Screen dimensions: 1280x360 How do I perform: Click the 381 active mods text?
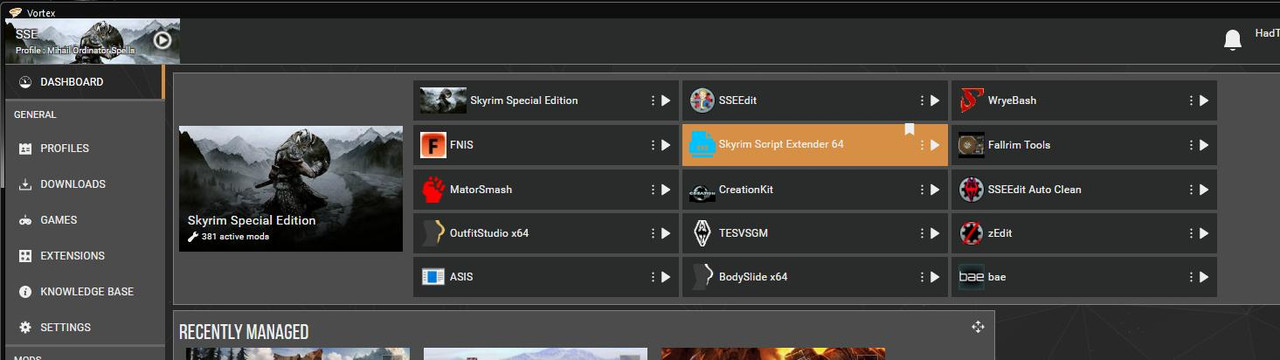[236, 237]
